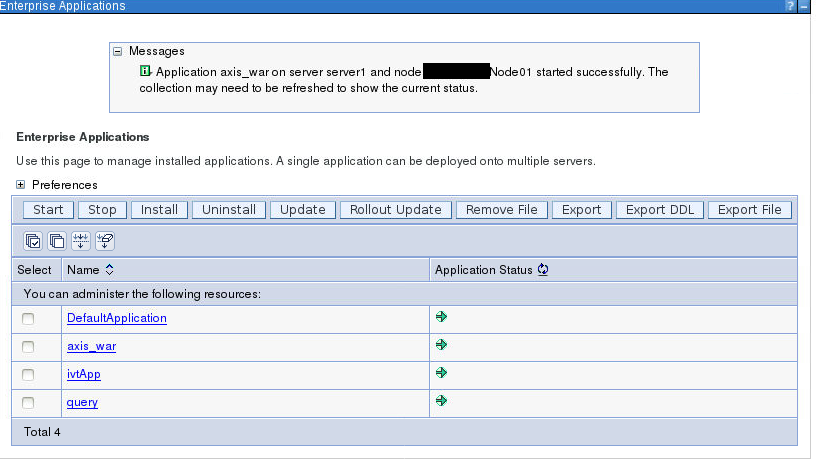
Task: Click the Export DDL button
Action: 660,210
